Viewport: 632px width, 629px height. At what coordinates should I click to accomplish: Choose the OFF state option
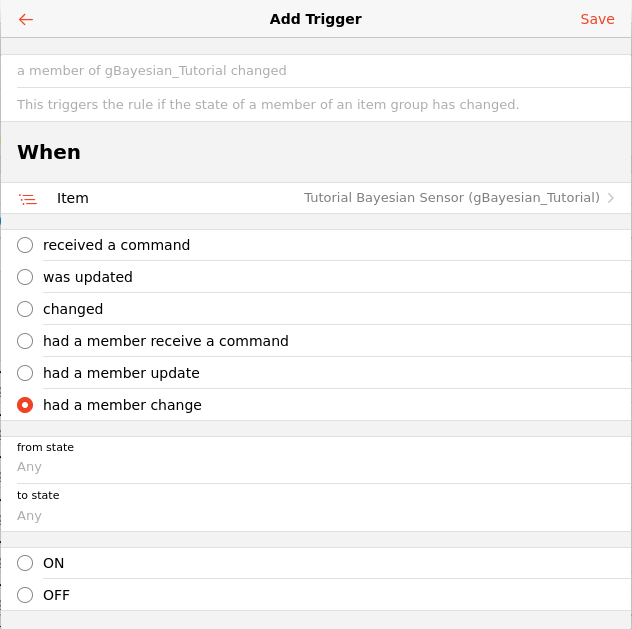point(25,595)
